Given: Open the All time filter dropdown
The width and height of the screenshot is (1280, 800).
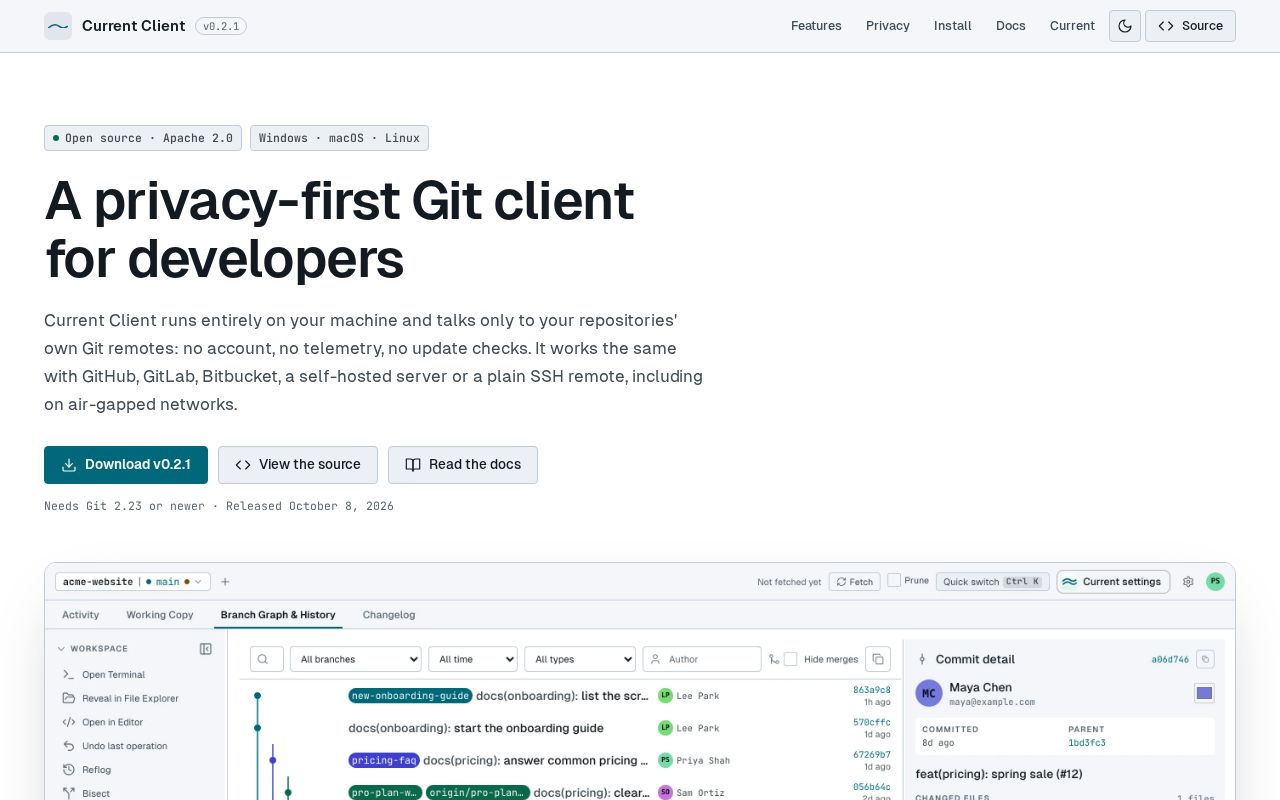Looking at the screenshot, I should point(473,659).
